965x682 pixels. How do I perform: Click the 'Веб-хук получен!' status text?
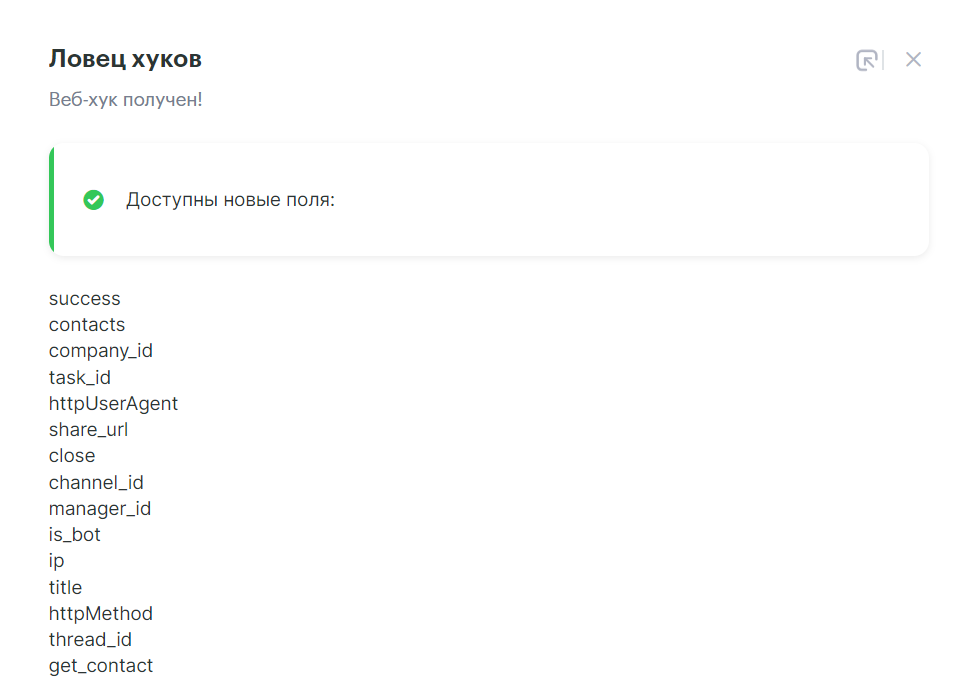126,100
